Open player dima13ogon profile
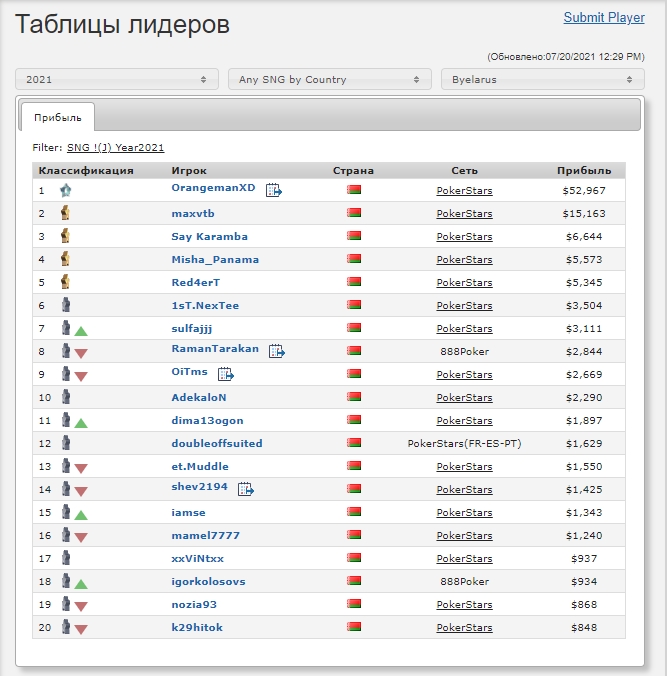The width and height of the screenshot is (667, 676). click(207, 421)
